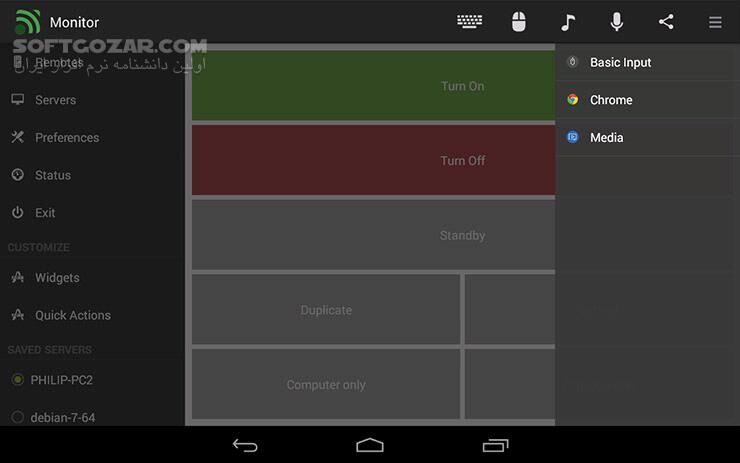This screenshot has width=740, height=463.
Task: Open Status in the sidebar
Action: (x=92, y=175)
